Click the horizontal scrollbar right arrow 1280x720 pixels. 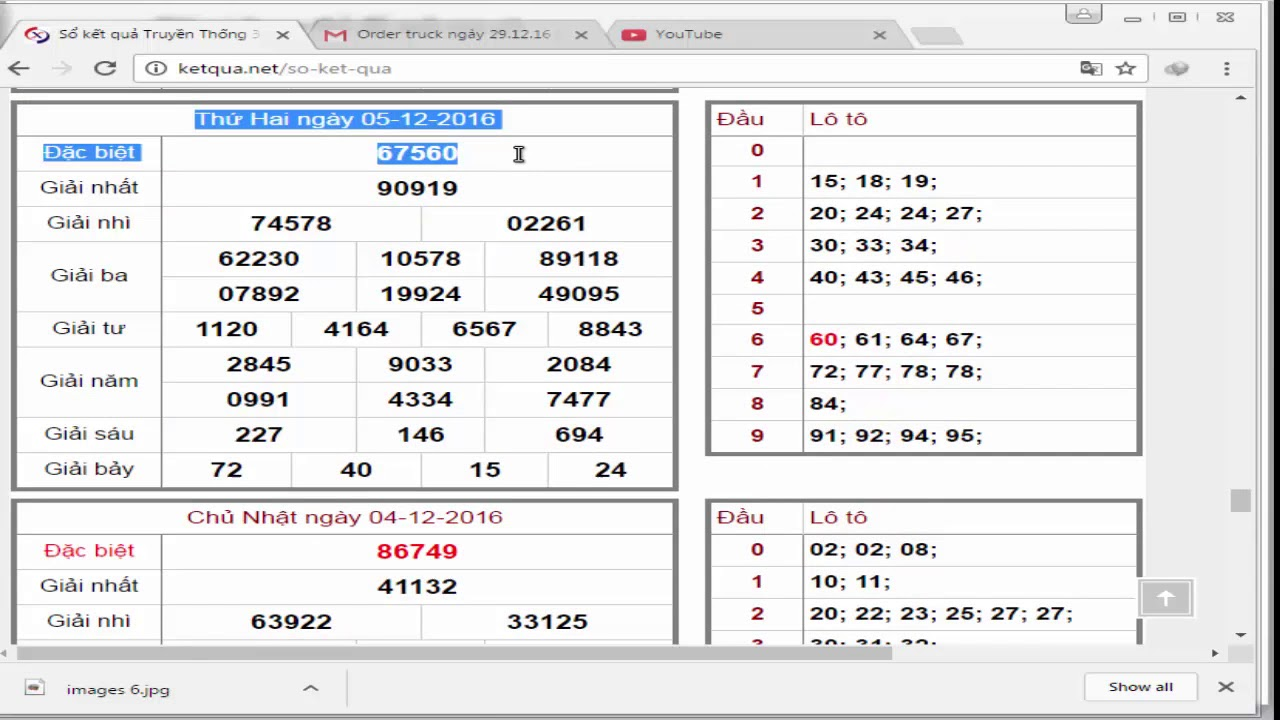tap(1215, 653)
